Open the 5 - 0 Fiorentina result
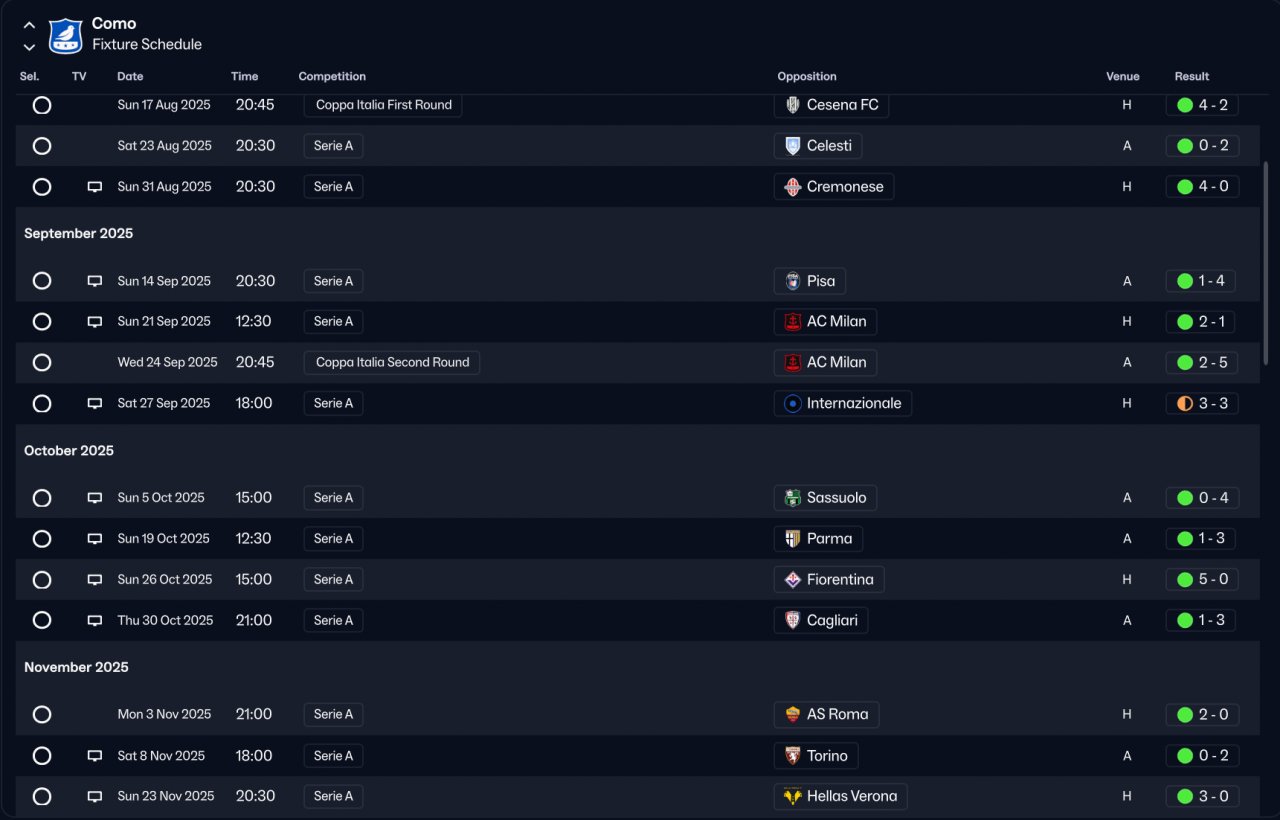This screenshot has height=820, width=1280. pyautogui.click(x=1202, y=580)
